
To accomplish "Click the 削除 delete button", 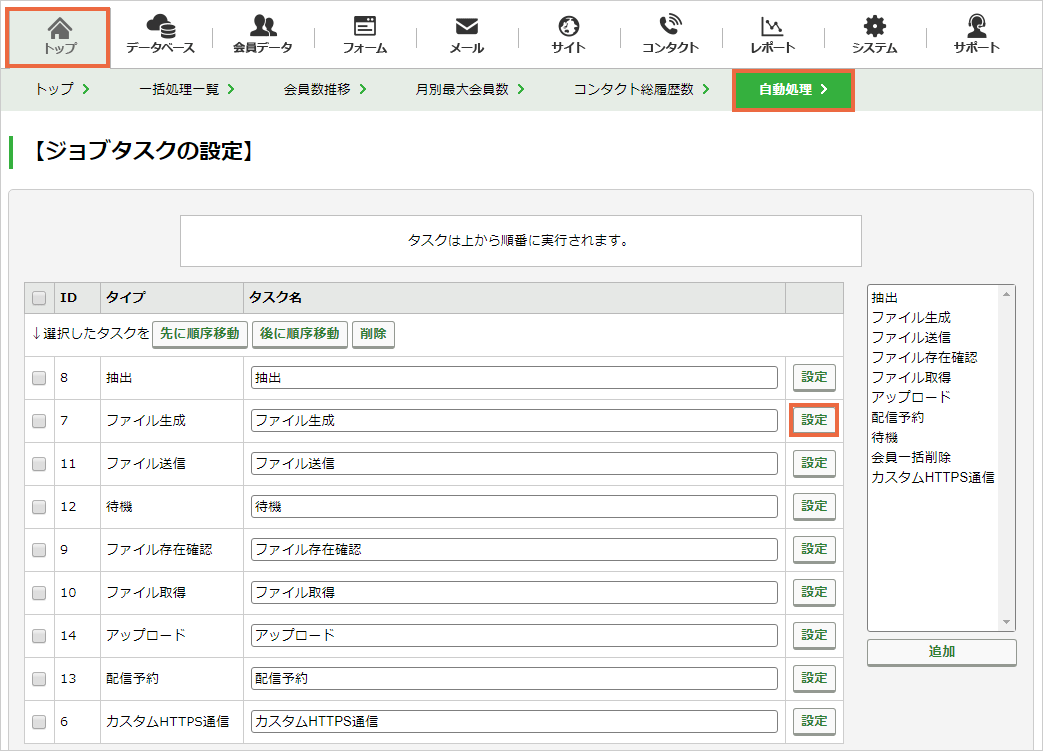I will [373, 334].
